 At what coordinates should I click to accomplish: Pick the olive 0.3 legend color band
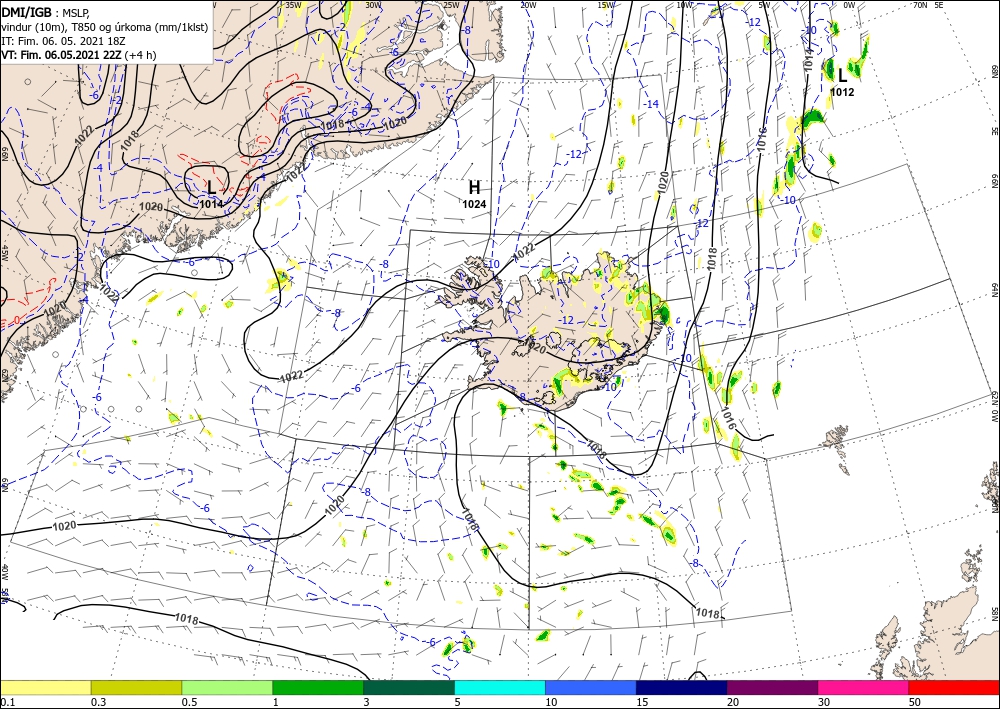136,688
